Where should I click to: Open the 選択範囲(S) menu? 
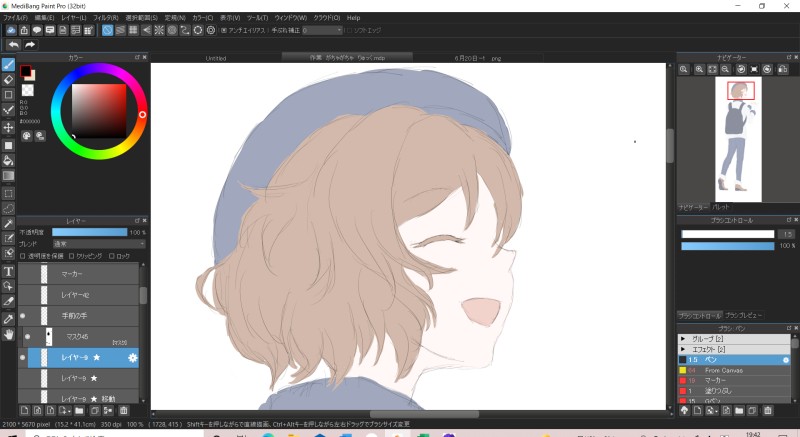(x=141, y=18)
